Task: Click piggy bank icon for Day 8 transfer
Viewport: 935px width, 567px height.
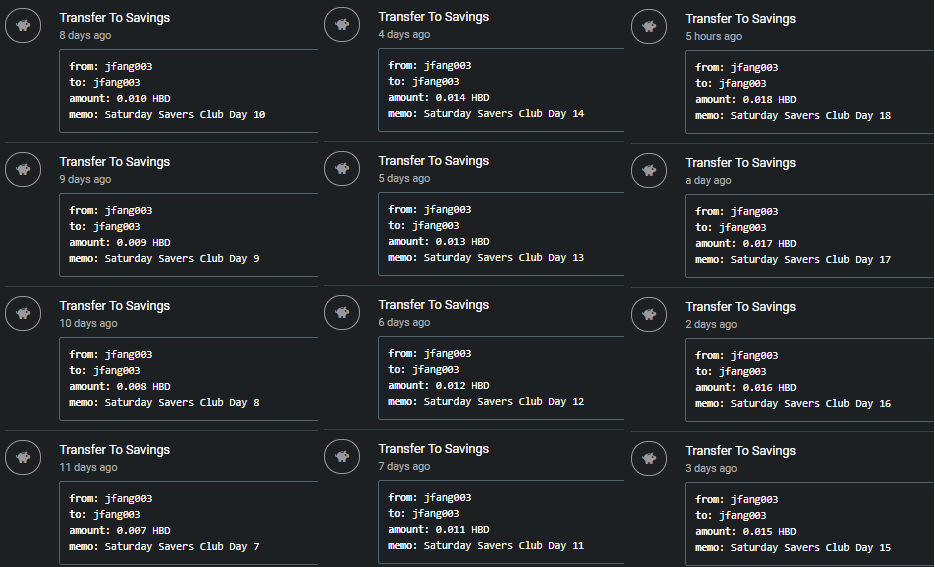Action: 23,314
